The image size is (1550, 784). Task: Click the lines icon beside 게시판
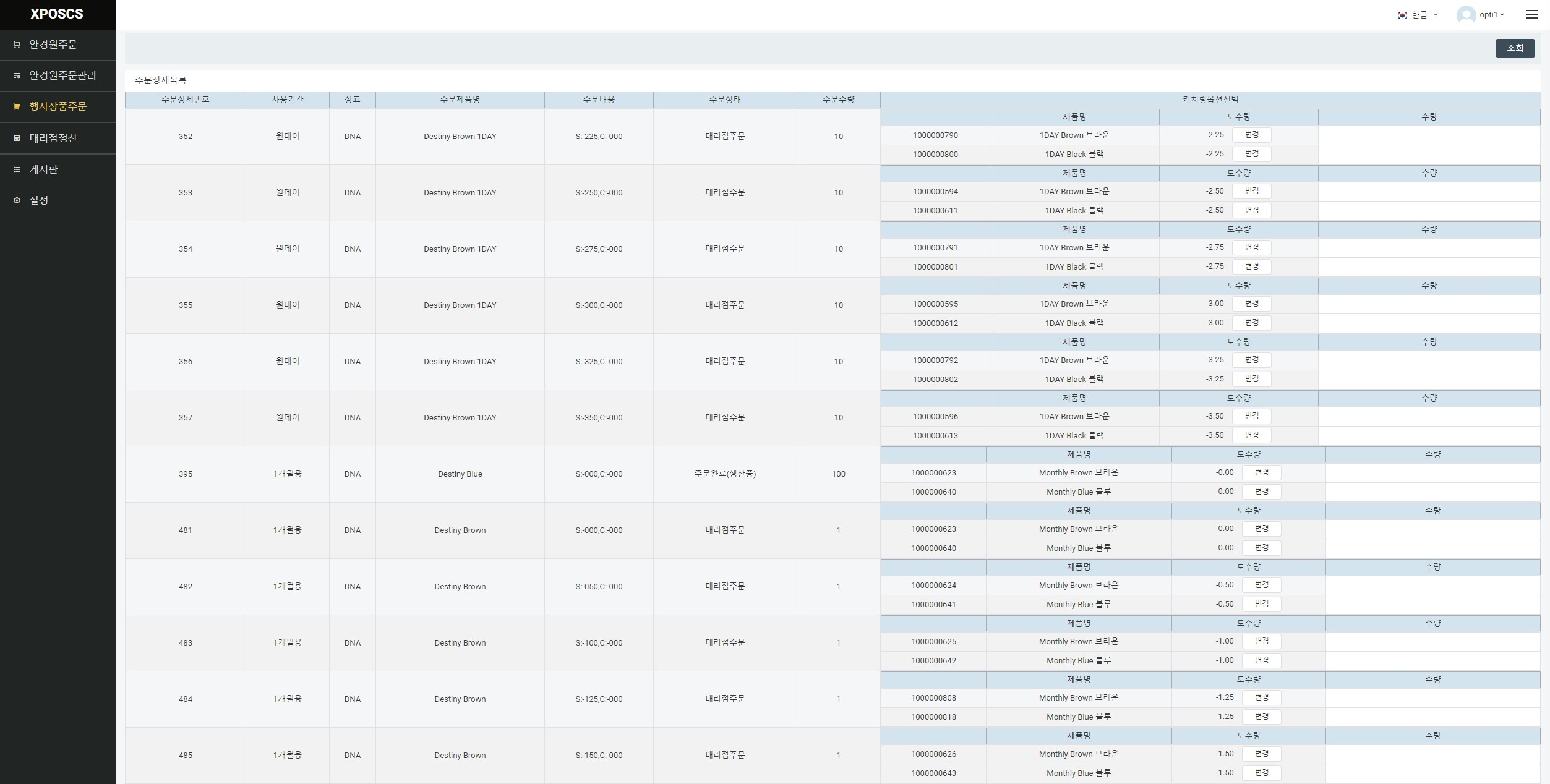pos(17,169)
